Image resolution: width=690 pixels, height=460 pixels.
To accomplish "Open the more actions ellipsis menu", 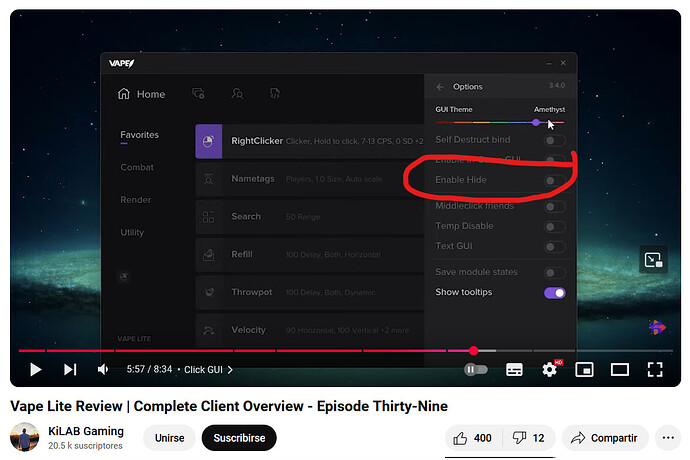I will tap(667, 438).
